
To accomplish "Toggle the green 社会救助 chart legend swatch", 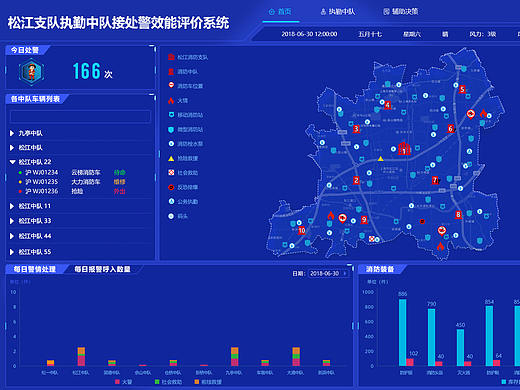I will (157, 382).
